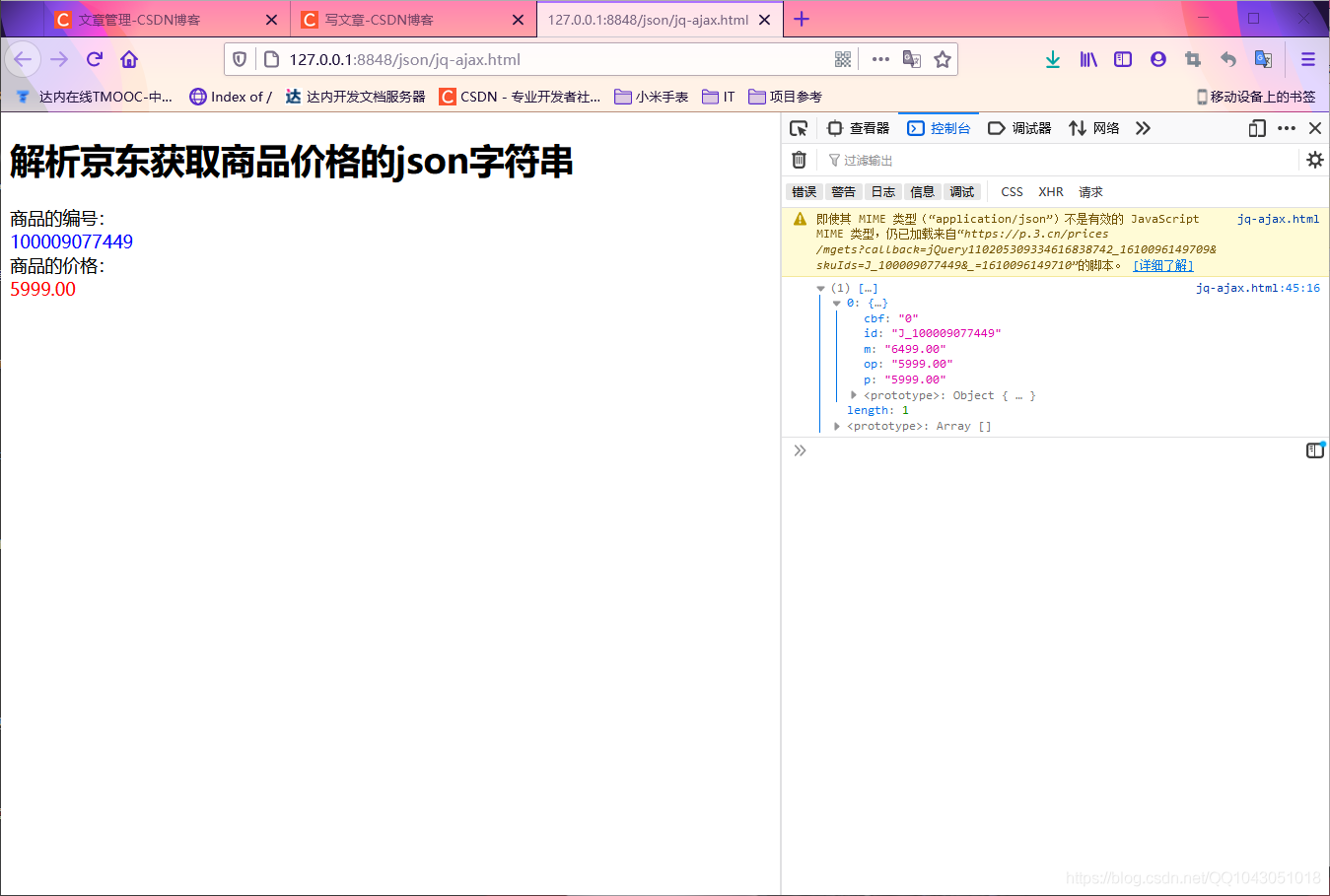Image resolution: width=1330 pixels, height=896 pixels.
Task: Switch to the 查看器 inspector tab
Action: click(x=858, y=128)
